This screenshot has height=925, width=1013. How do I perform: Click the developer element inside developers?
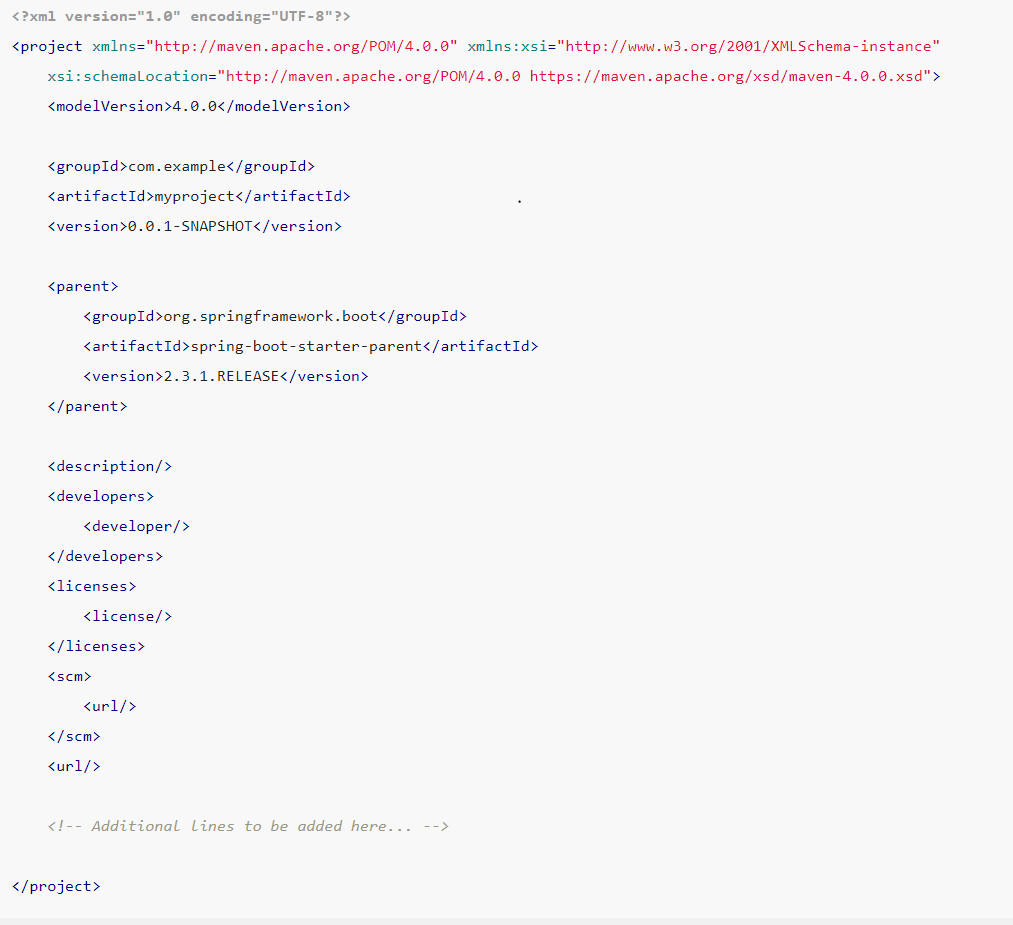(x=137, y=526)
